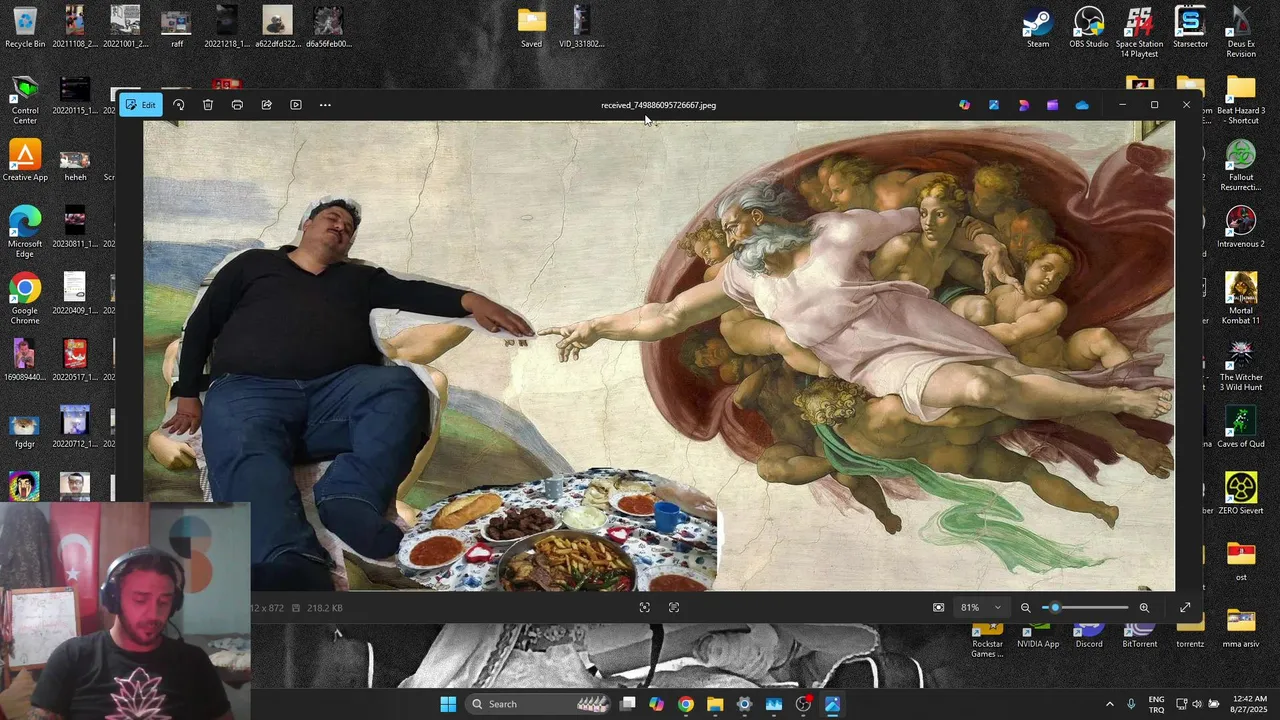Select the raff image file on desktop
1280x720 pixels.
[x=176, y=27]
